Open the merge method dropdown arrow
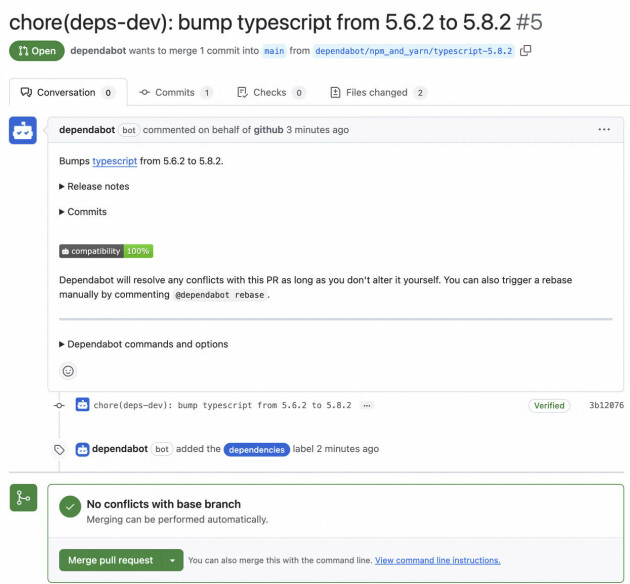Viewport: 630px width, 584px height. click(173, 560)
